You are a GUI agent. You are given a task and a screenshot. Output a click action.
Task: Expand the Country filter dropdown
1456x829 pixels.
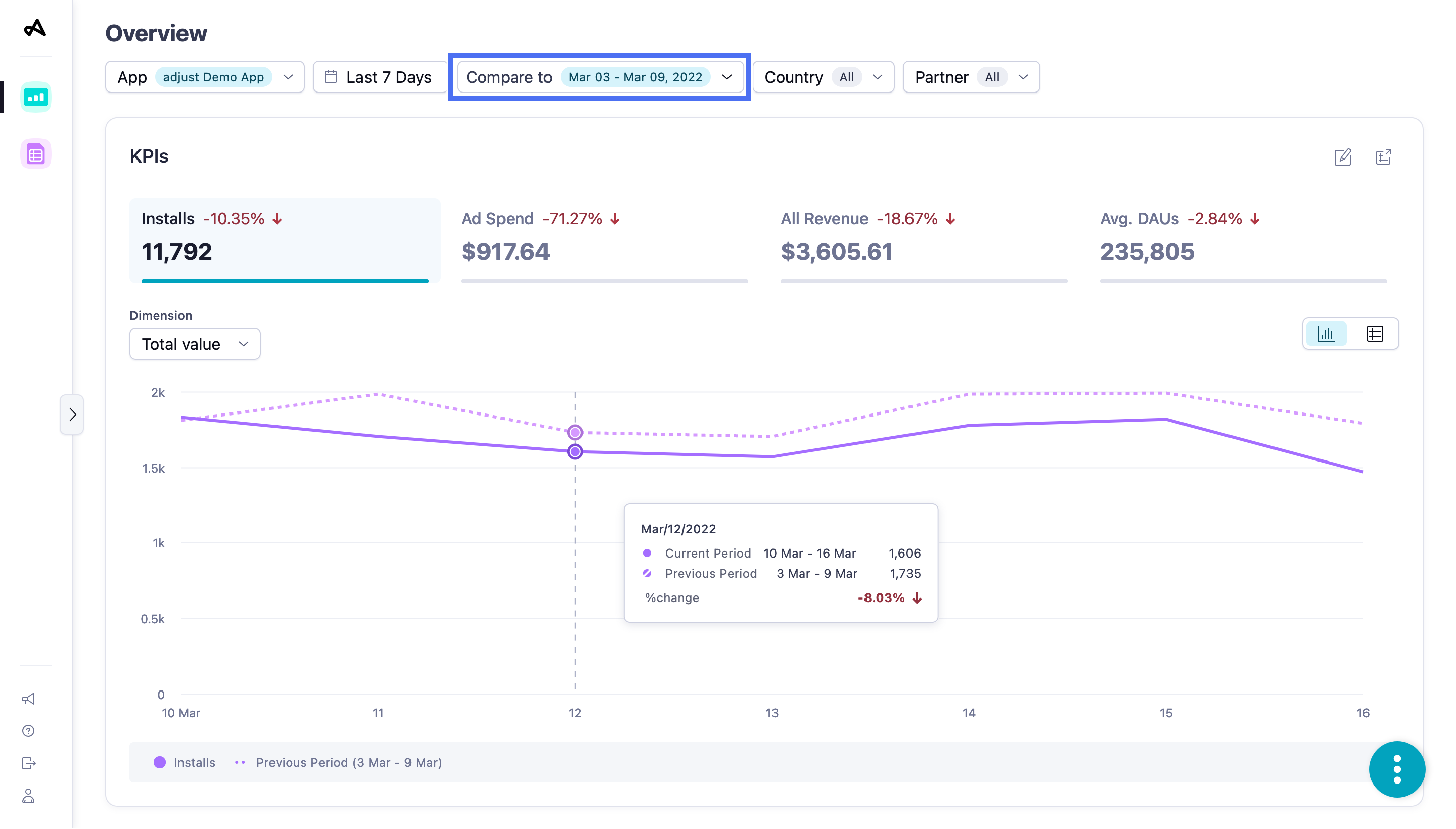click(824, 77)
